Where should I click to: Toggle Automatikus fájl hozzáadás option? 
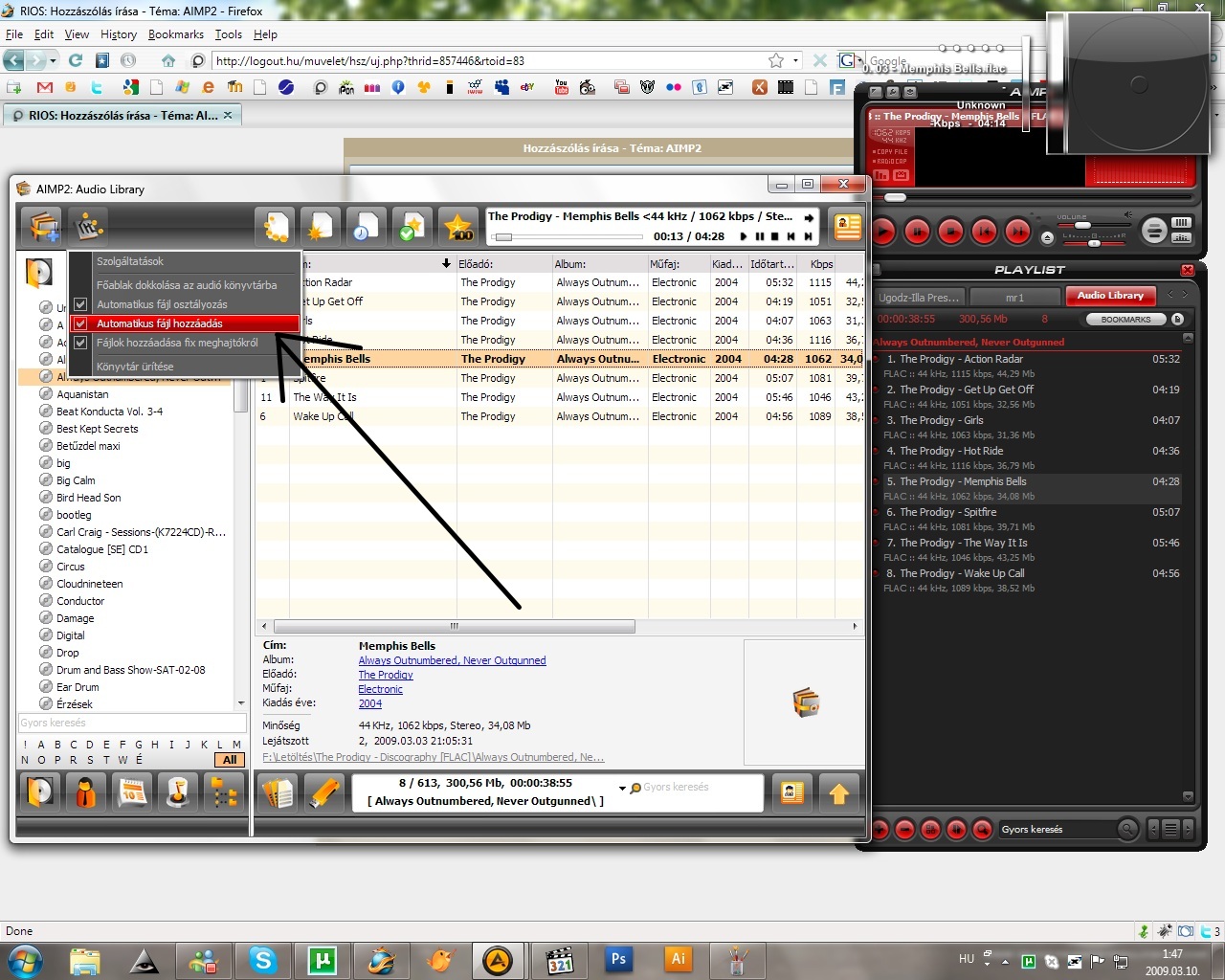pos(184,323)
